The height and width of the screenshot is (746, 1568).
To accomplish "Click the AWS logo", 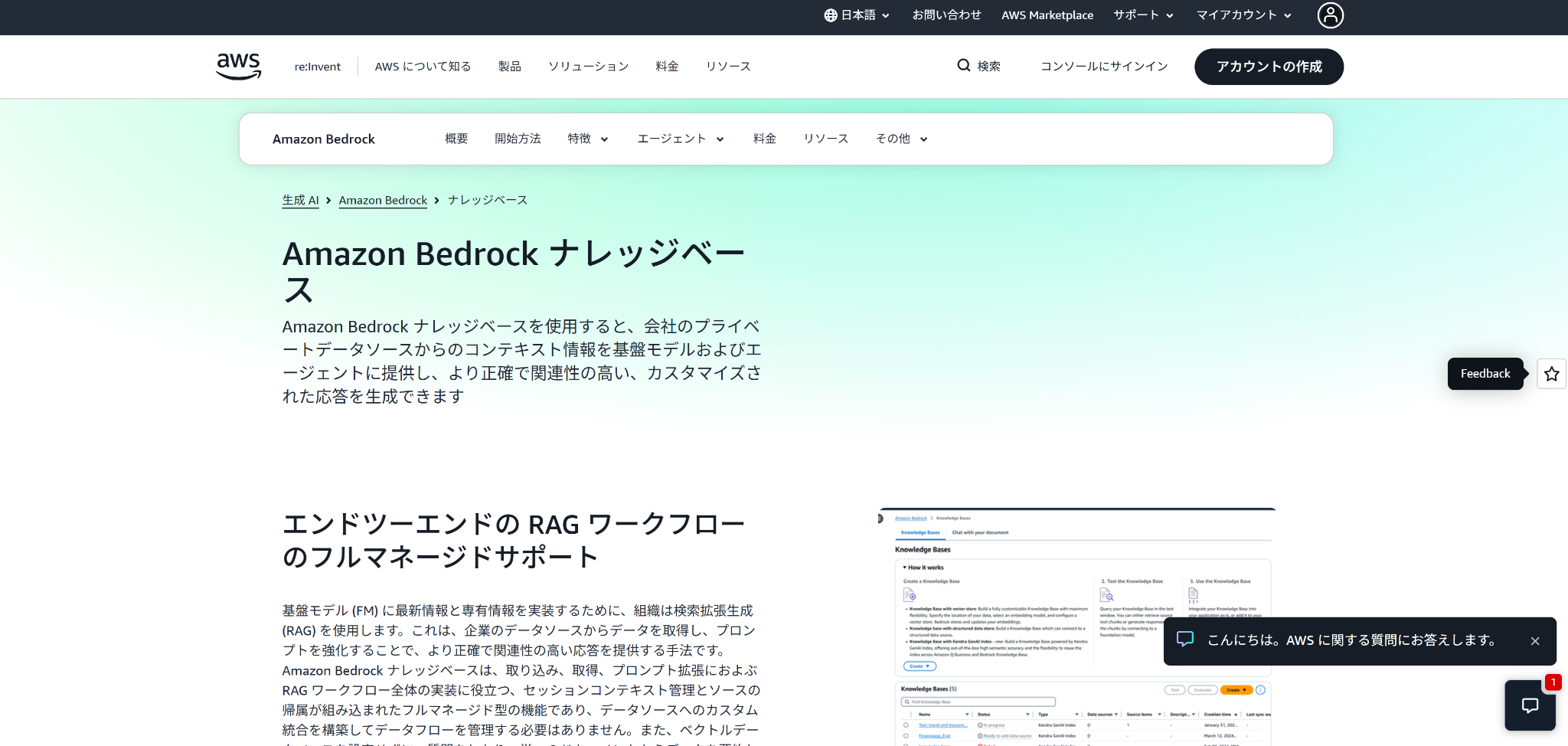I will 239,67.
